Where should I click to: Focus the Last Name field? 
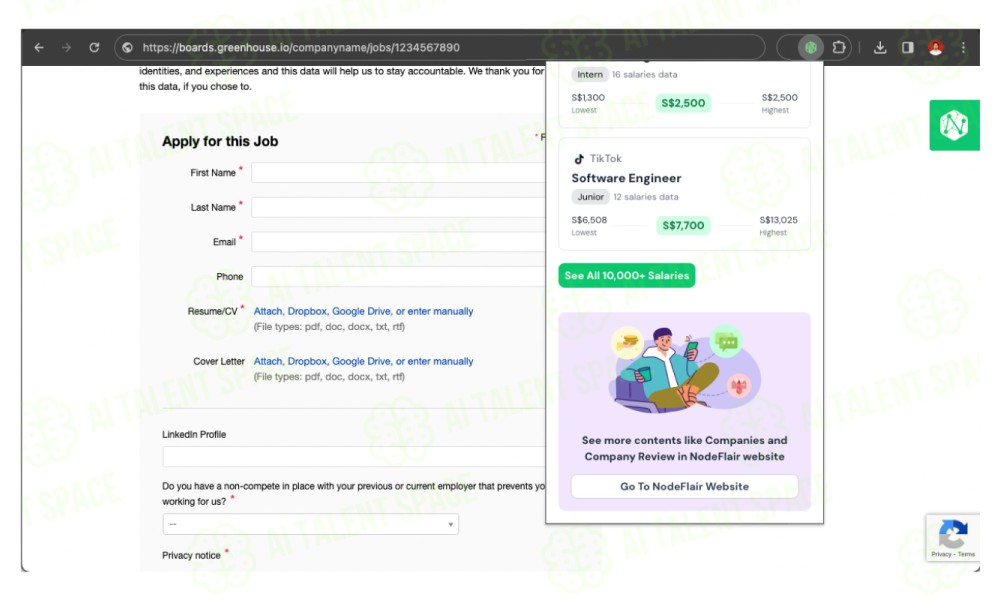click(399, 207)
